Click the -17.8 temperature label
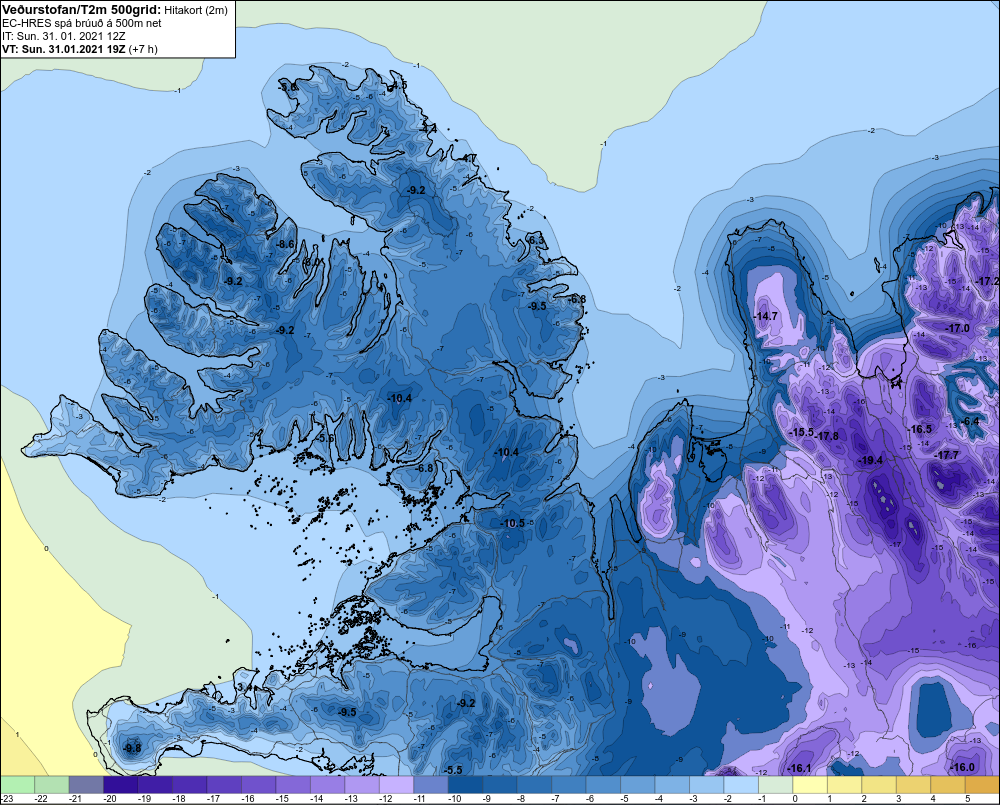Viewport: 1000px width, 805px height. [x=827, y=436]
